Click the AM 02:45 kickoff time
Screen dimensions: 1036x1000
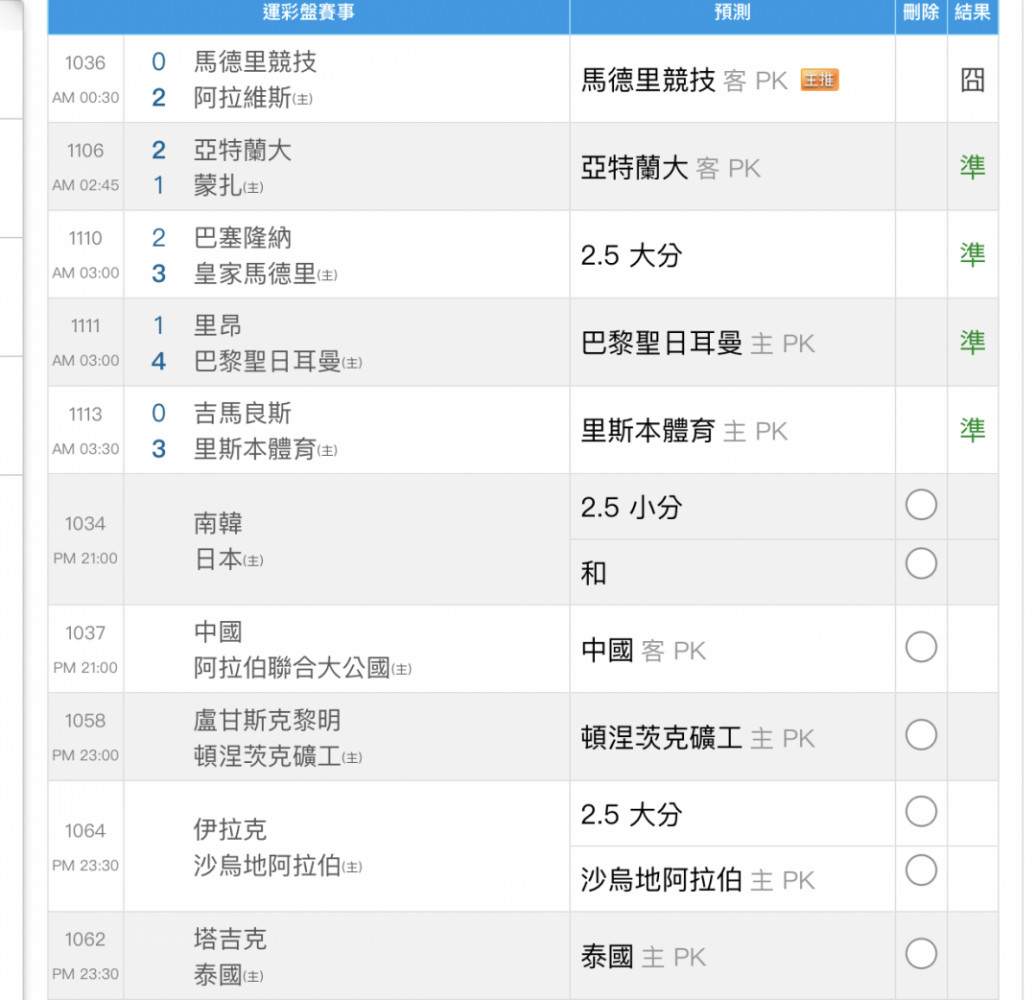click(x=86, y=185)
